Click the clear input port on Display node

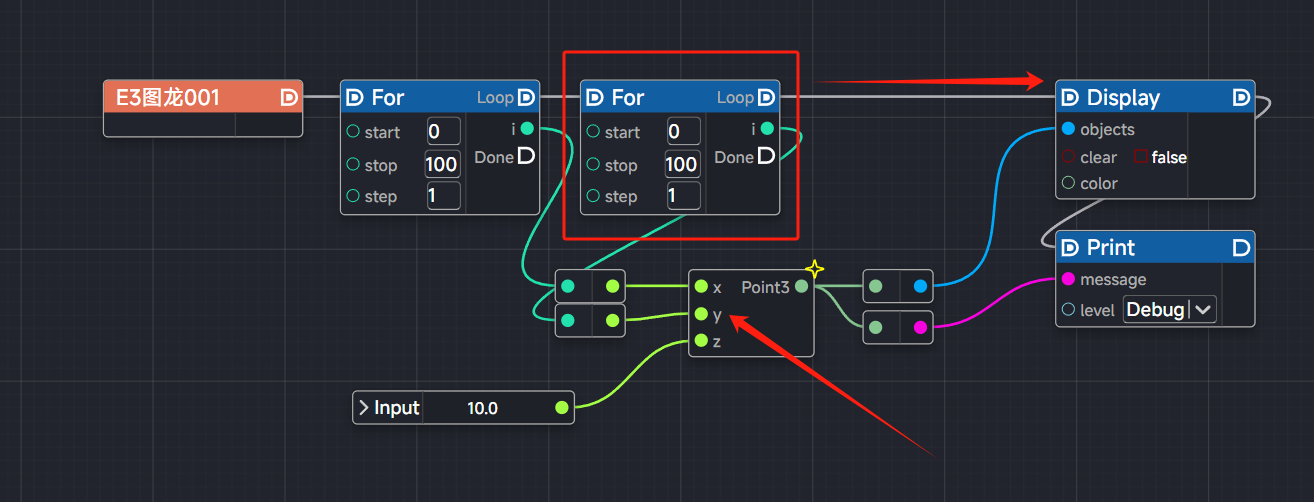pos(1068,157)
